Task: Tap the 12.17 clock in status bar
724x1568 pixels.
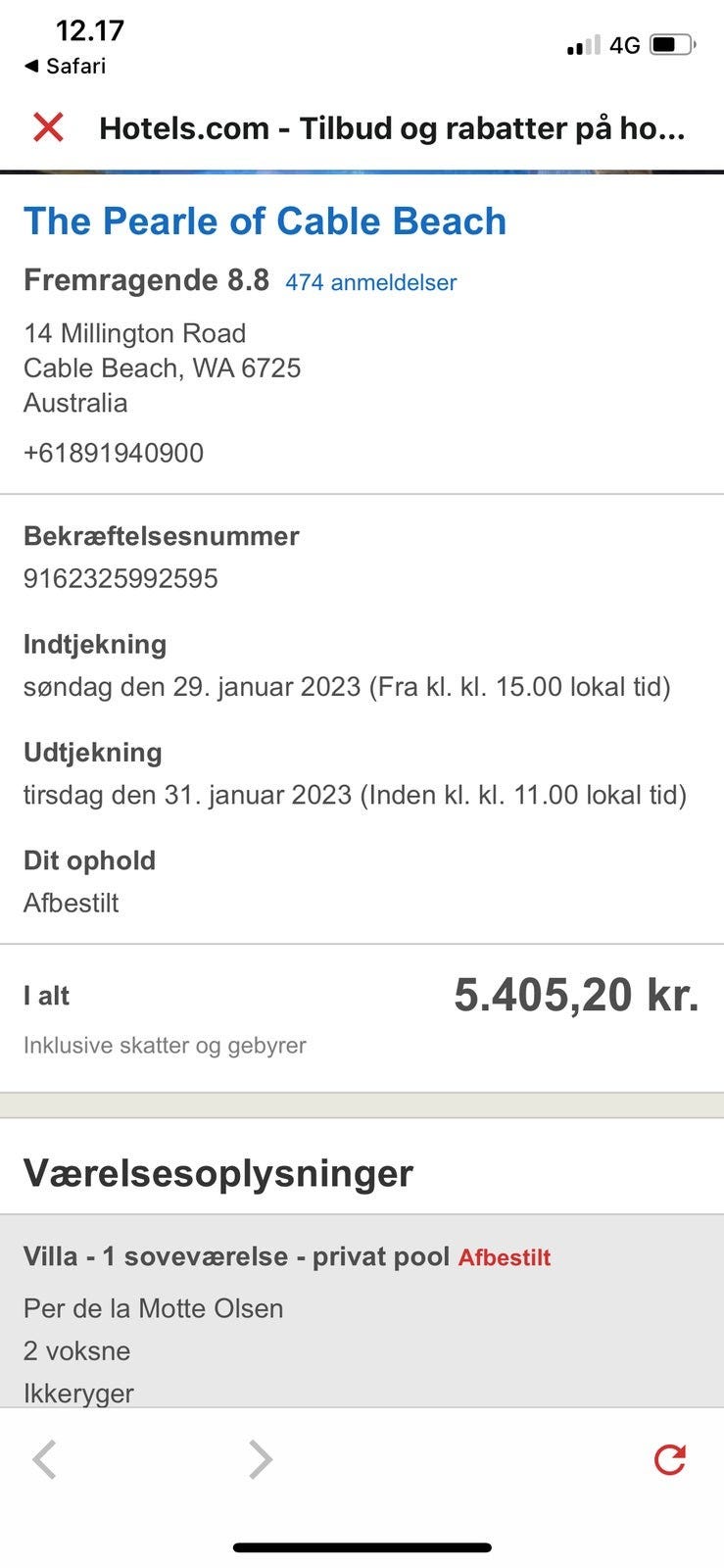Action: pyautogui.click(x=89, y=30)
